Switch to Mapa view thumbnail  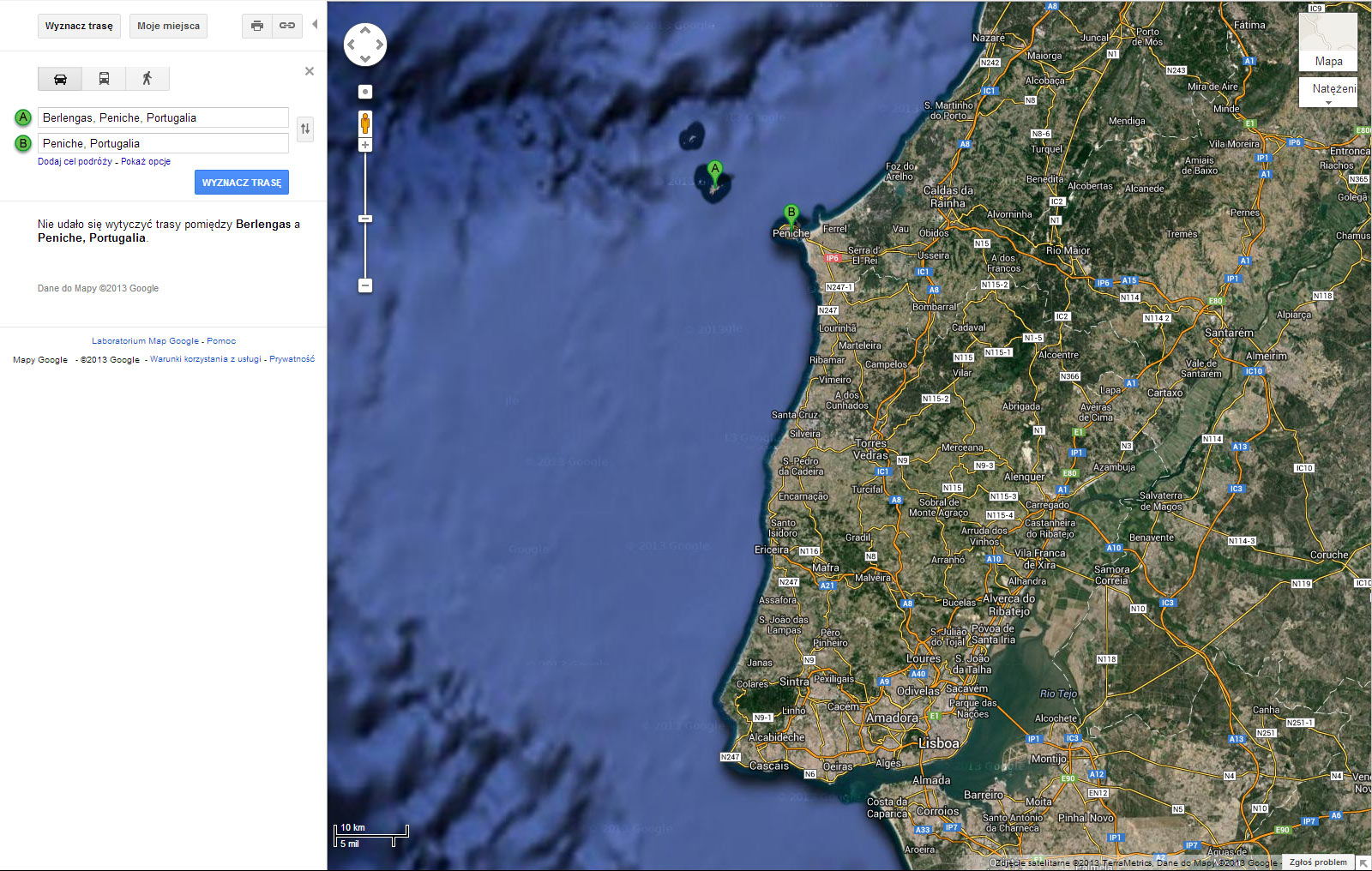(x=1327, y=41)
